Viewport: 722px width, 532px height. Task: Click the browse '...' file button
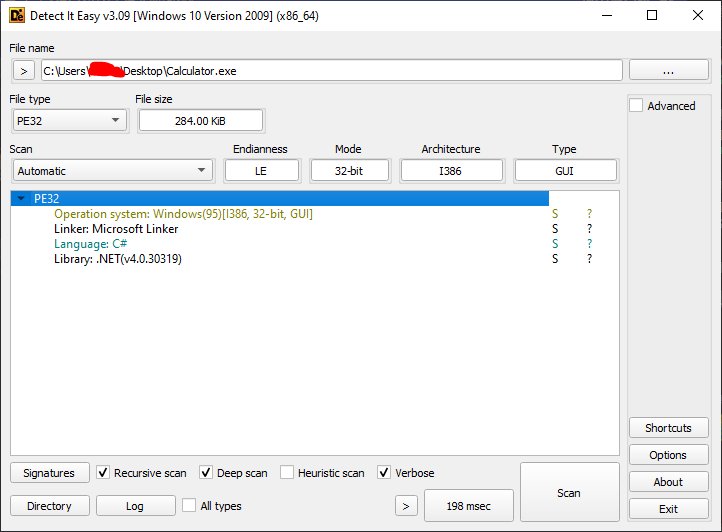669,70
